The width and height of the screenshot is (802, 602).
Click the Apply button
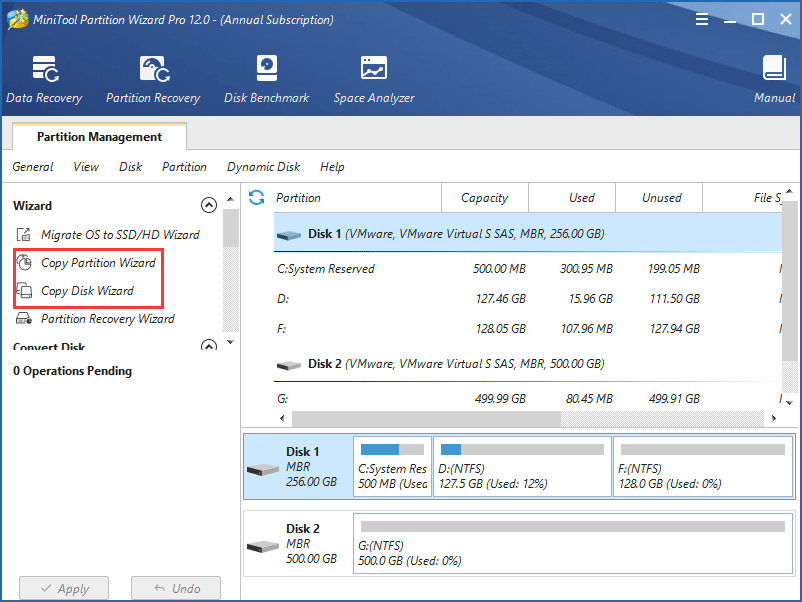pos(64,588)
